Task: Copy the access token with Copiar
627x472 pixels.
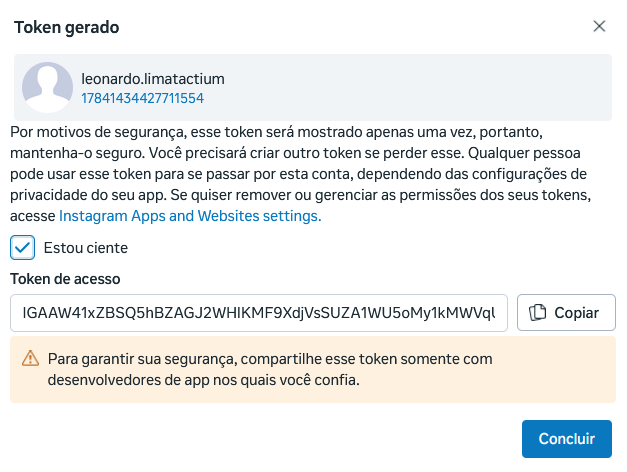Action: pyautogui.click(x=566, y=312)
